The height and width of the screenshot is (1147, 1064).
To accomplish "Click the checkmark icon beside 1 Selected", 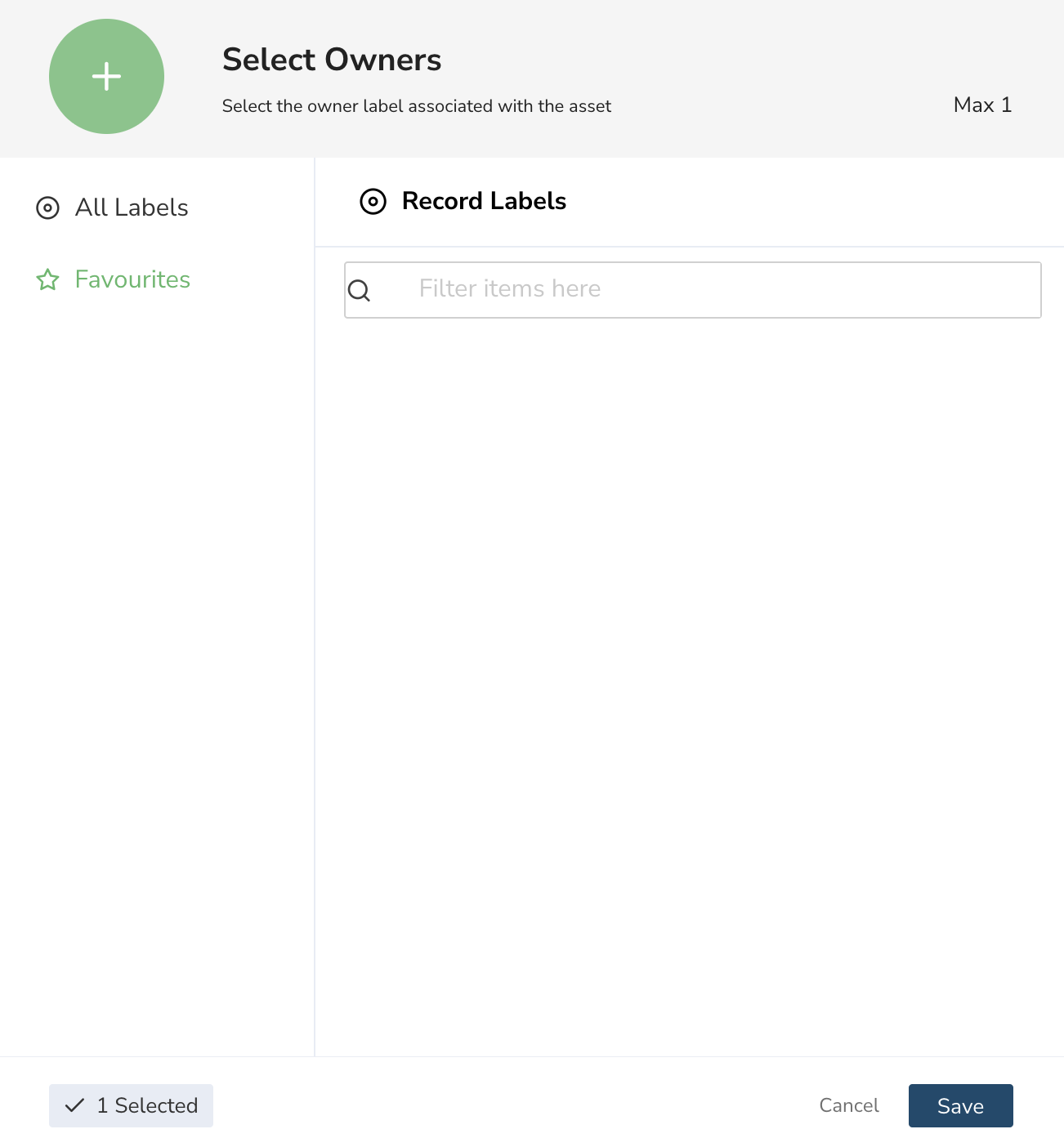I will tap(74, 1105).
